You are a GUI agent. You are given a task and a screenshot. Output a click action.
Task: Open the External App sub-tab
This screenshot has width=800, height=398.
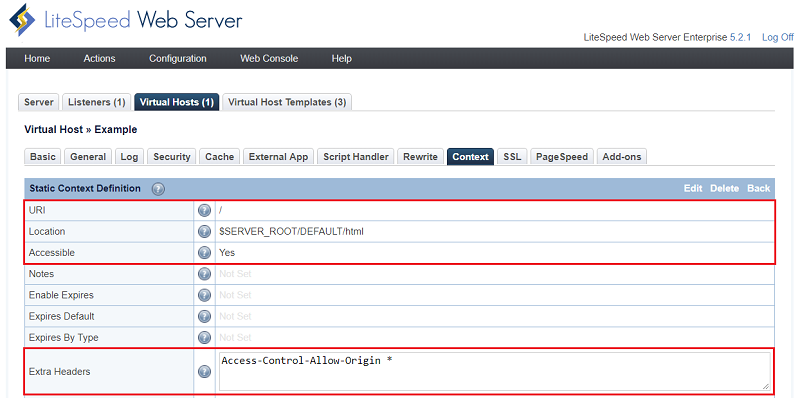(x=279, y=157)
